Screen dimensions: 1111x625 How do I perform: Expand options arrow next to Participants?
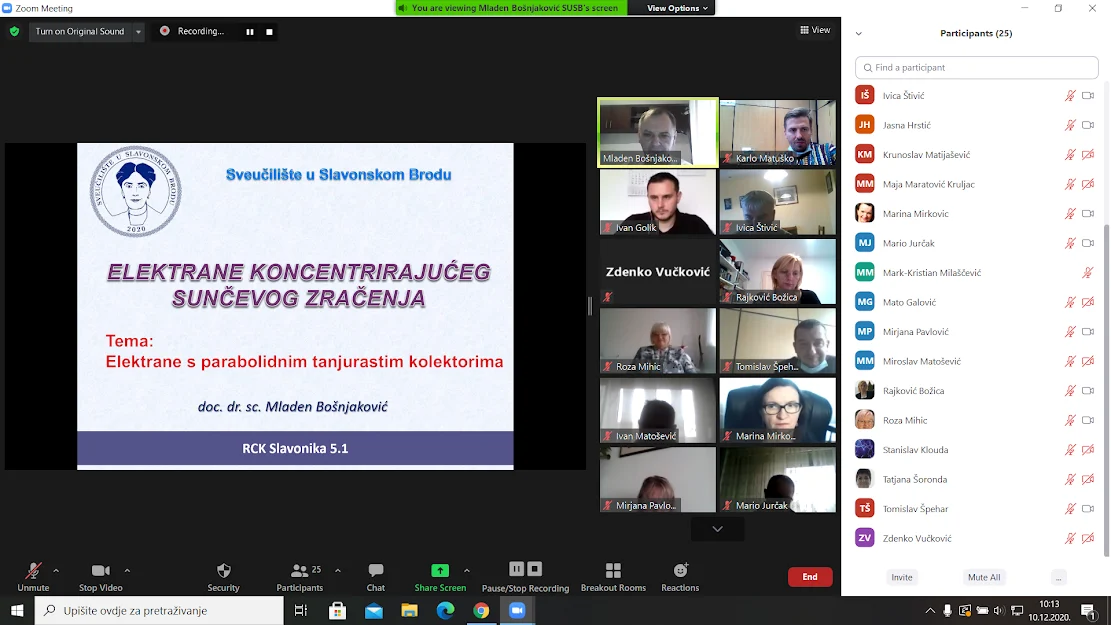(x=337, y=570)
